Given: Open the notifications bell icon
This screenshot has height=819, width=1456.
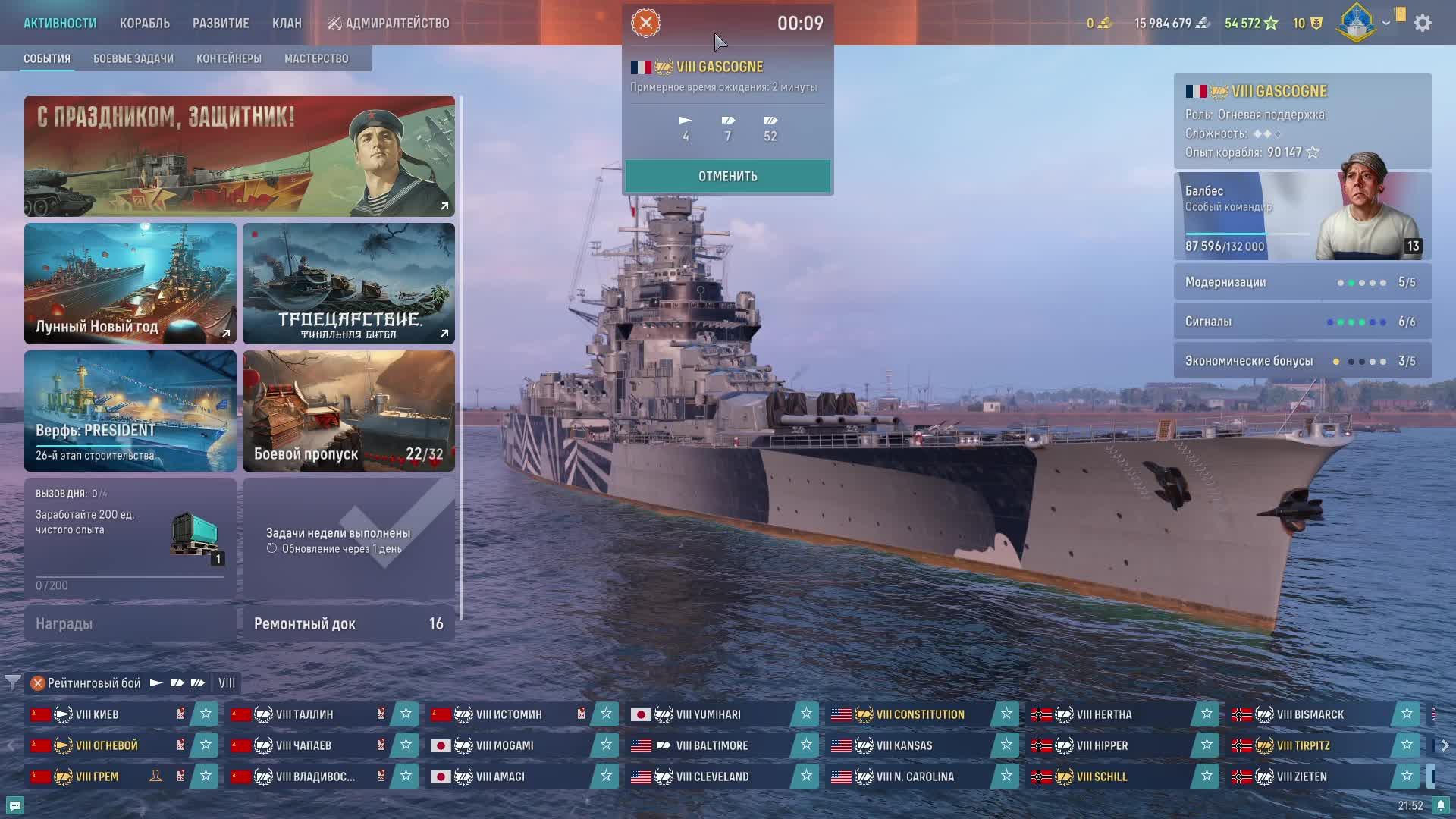Looking at the screenshot, I should (1440, 805).
